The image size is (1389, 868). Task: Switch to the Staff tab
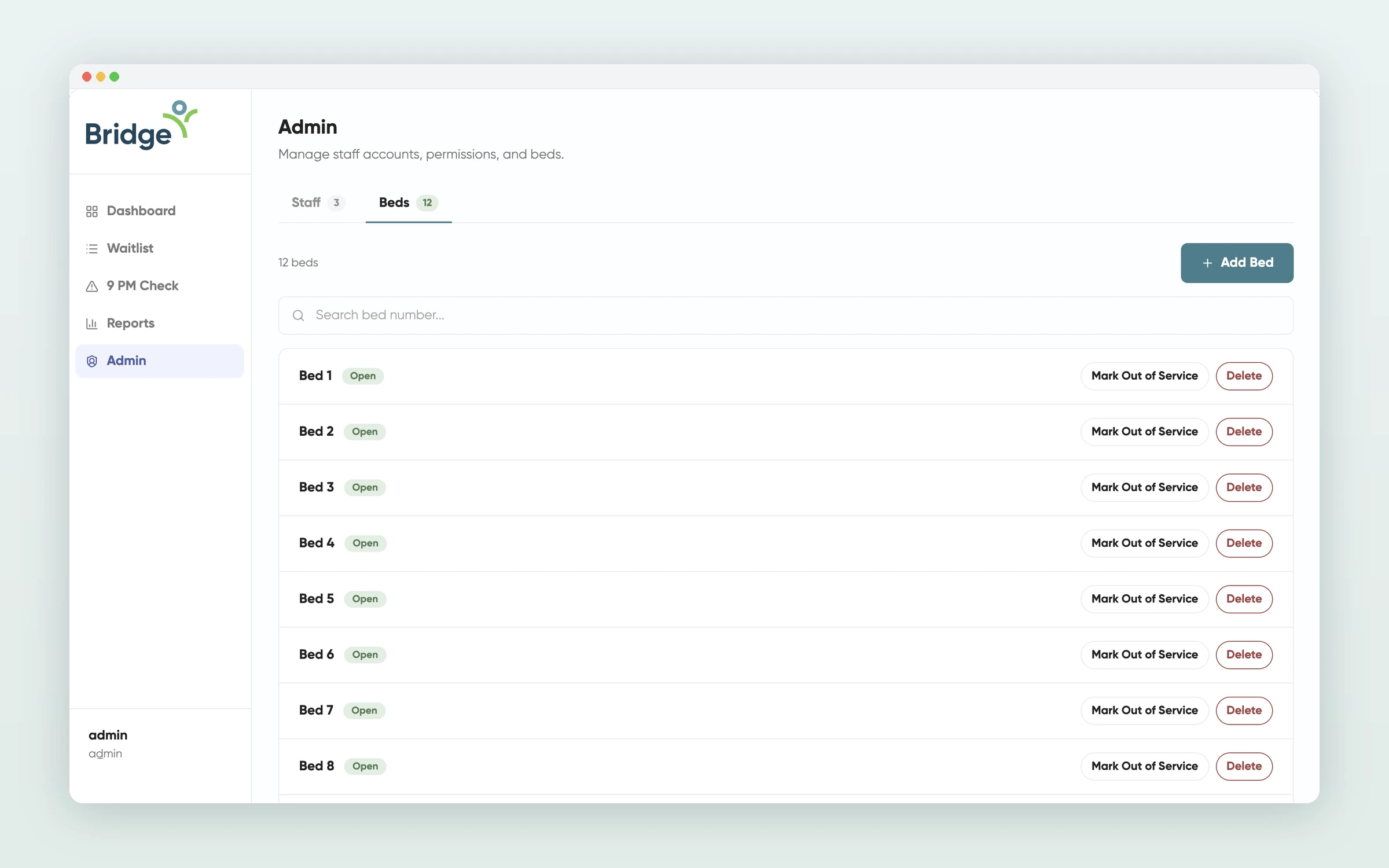[x=318, y=203]
